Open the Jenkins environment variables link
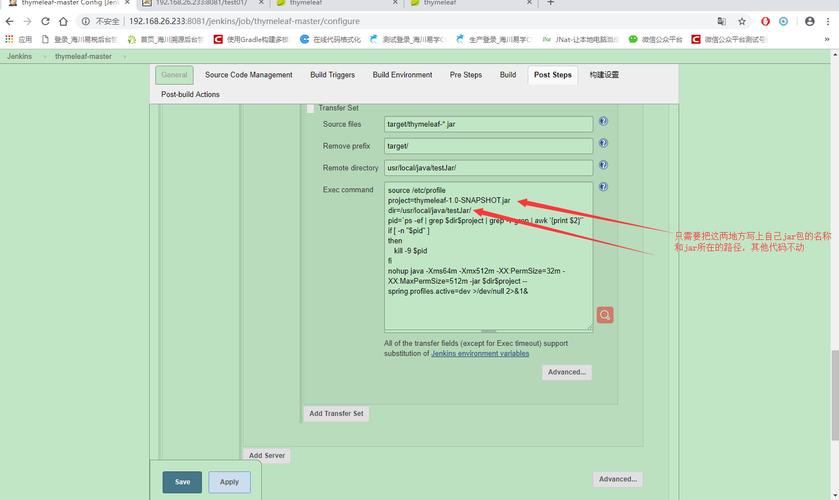Screen dimensions: 839x500 [x=480, y=353]
